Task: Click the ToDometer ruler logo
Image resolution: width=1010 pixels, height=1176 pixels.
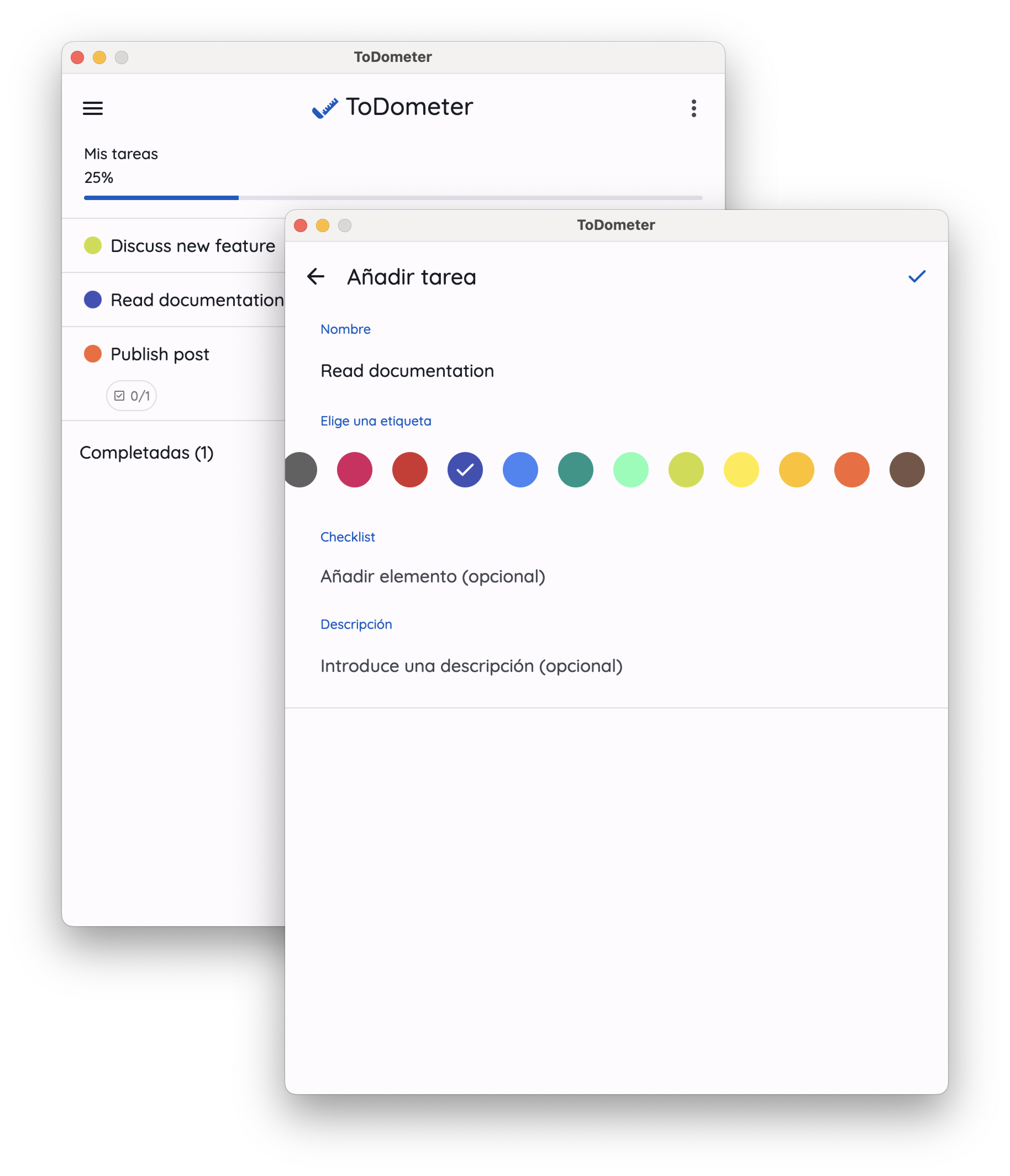Action: [325, 107]
